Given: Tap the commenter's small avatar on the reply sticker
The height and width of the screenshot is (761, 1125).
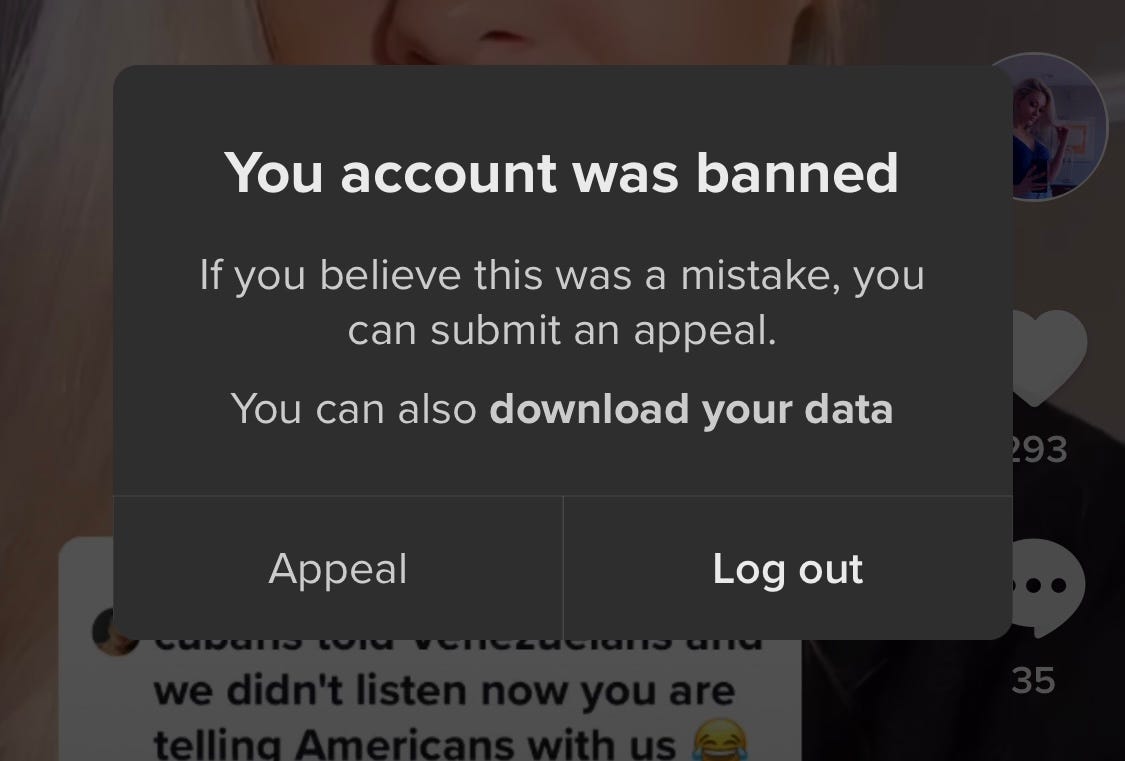Looking at the screenshot, I should coord(115,631).
